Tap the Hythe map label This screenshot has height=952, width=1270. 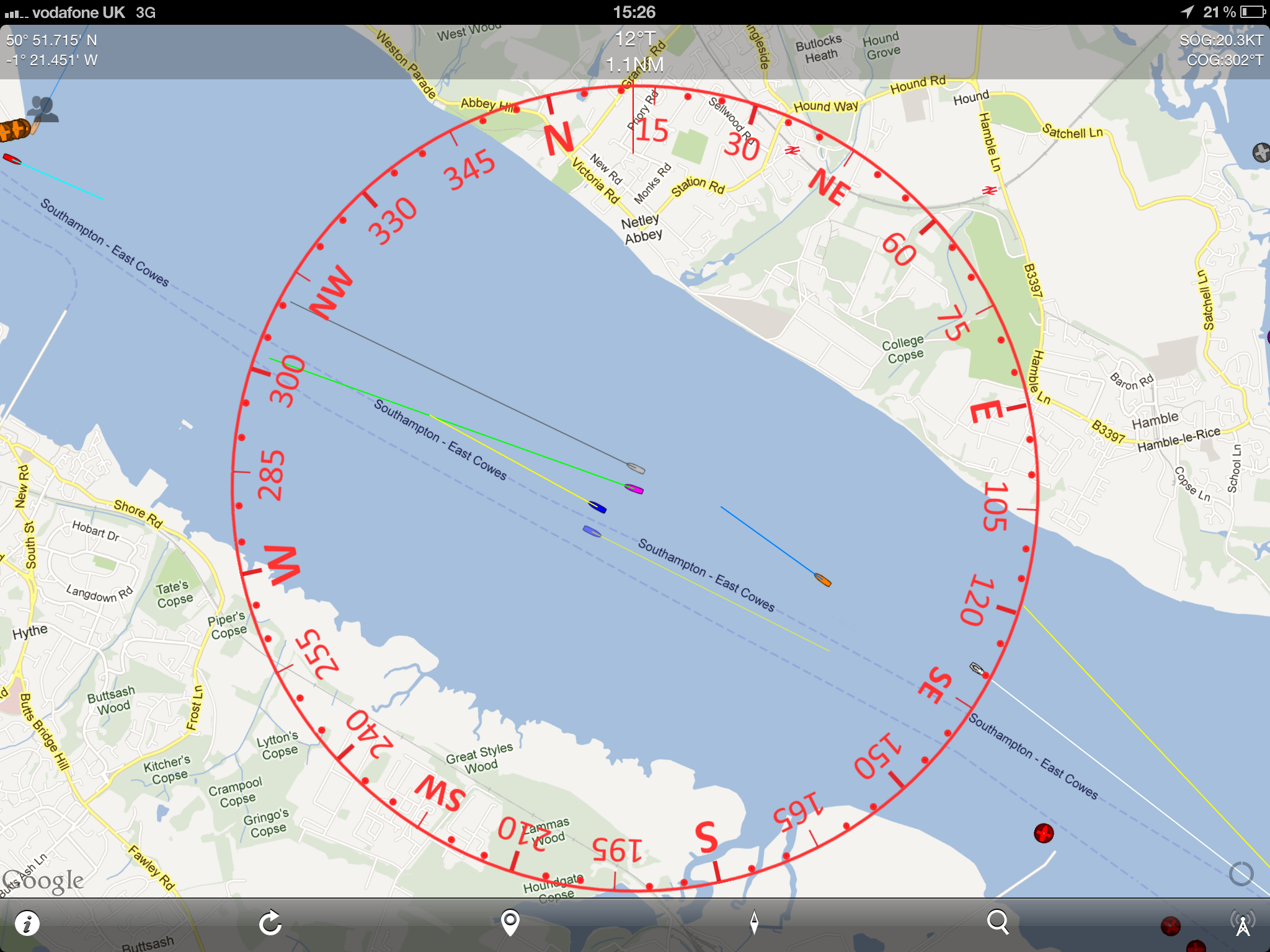click(30, 632)
